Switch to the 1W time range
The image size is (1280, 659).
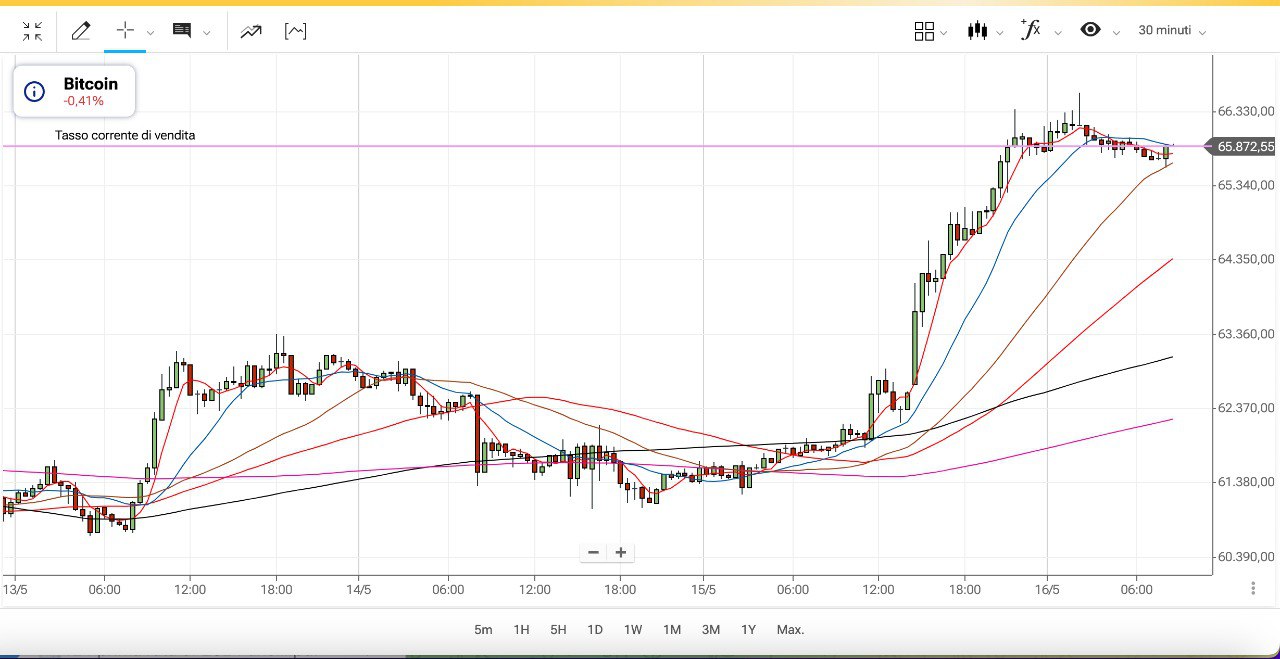pos(633,630)
